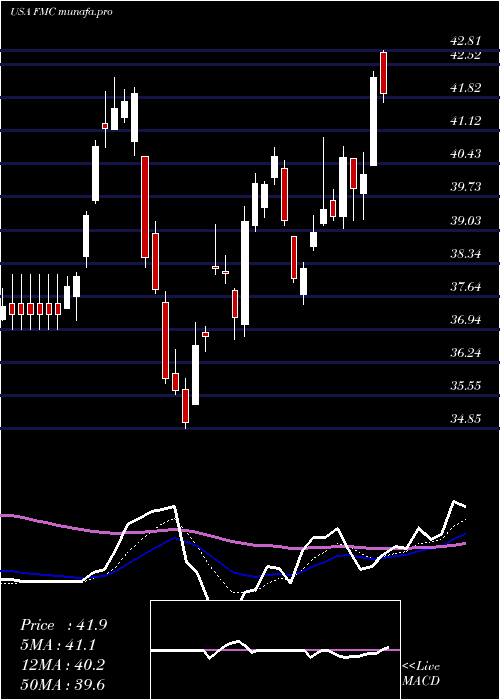This screenshot has width=500, height=700.
Task: Click the 35.55 price axis label
Action: [465, 386]
